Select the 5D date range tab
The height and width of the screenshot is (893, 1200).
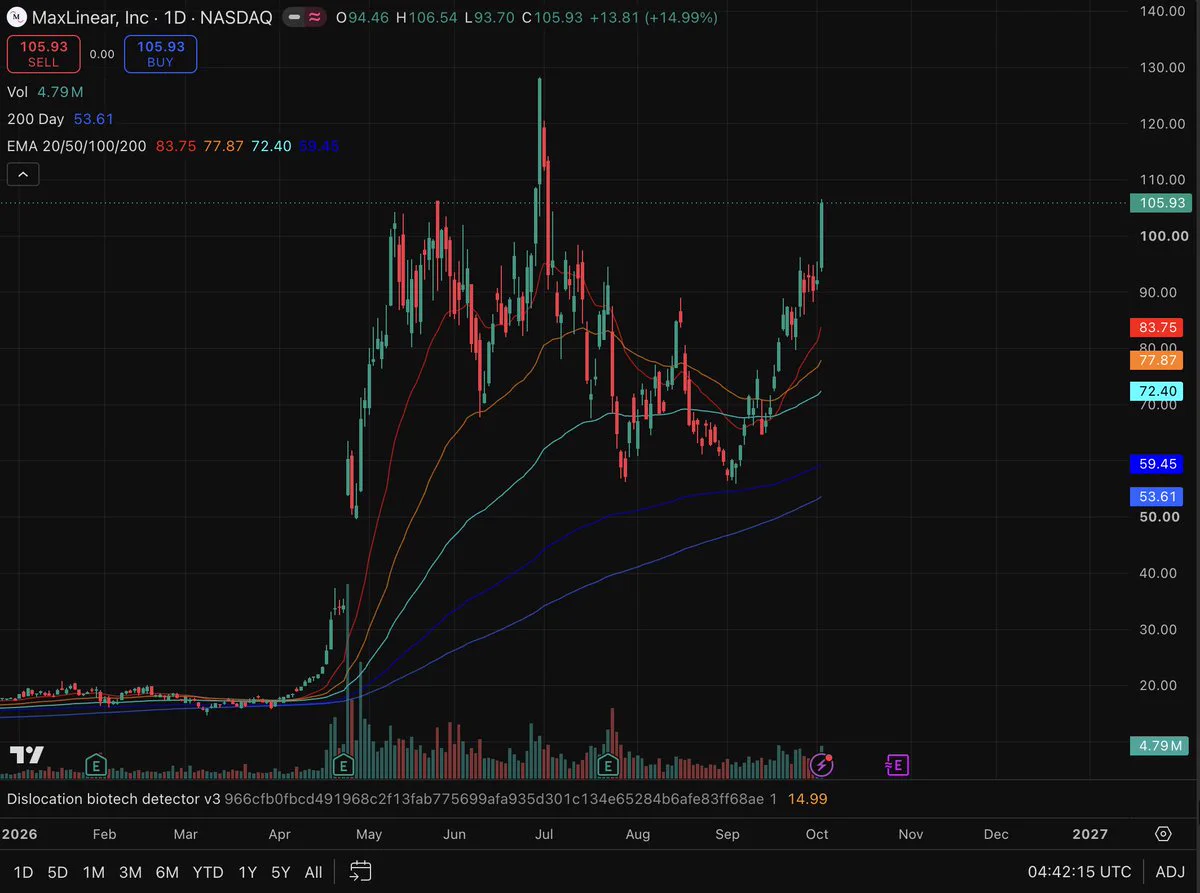58,872
